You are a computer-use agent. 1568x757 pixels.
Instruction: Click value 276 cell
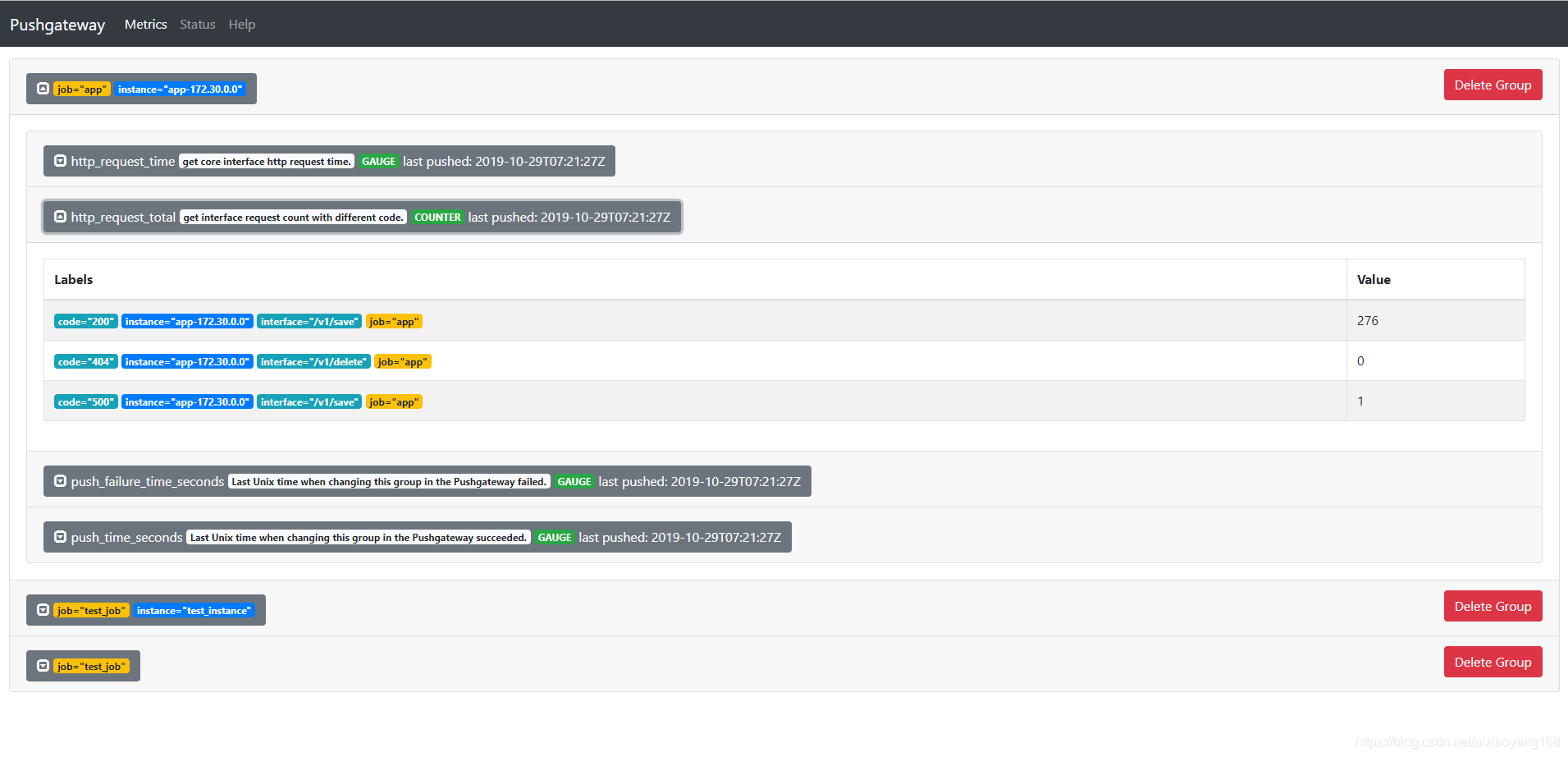1435,320
